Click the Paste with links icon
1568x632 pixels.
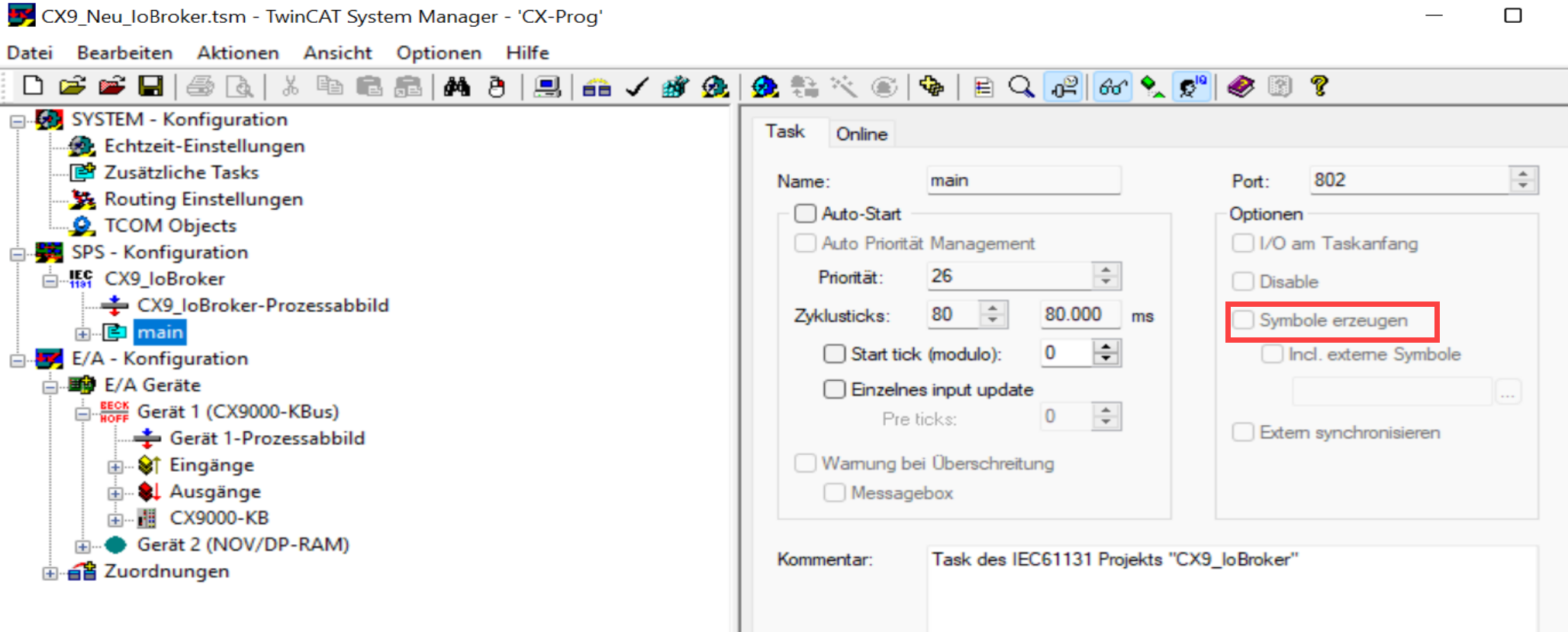pyautogui.click(x=408, y=86)
